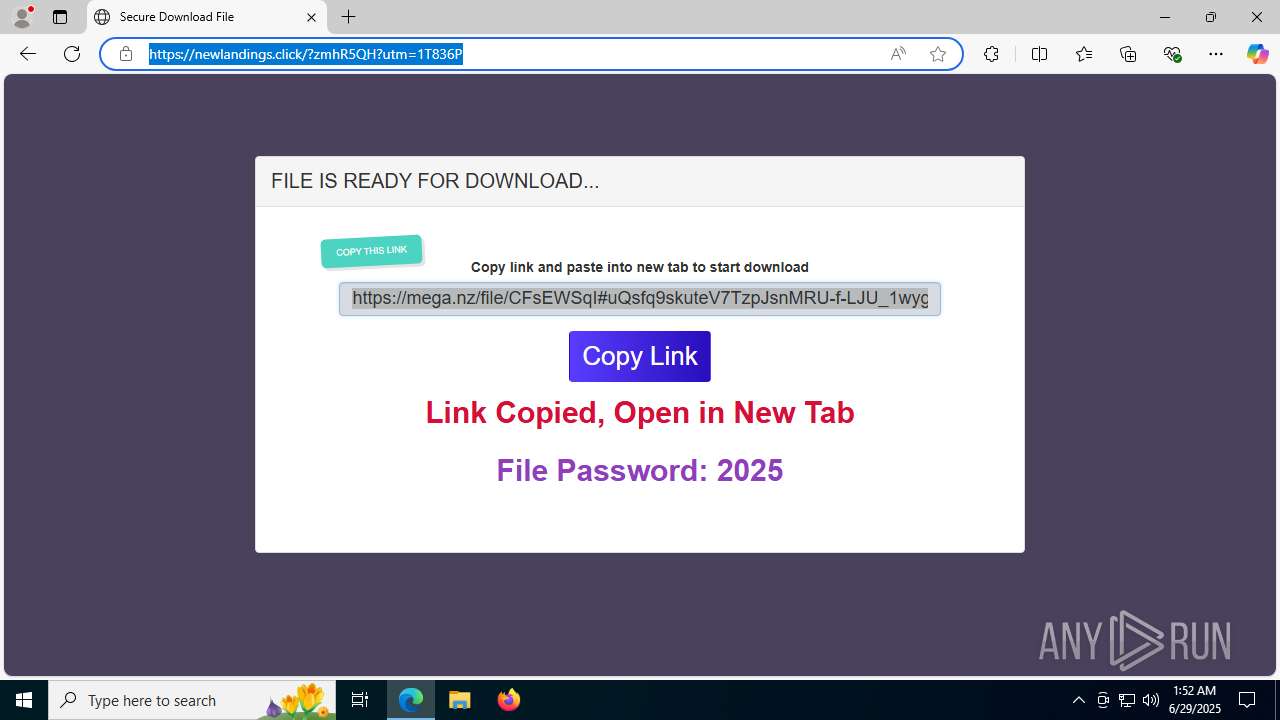This screenshot has width=1280, height=720.
Task: Minimize the Edge window
Action: pyautogui.click(x=1164, y=17)
